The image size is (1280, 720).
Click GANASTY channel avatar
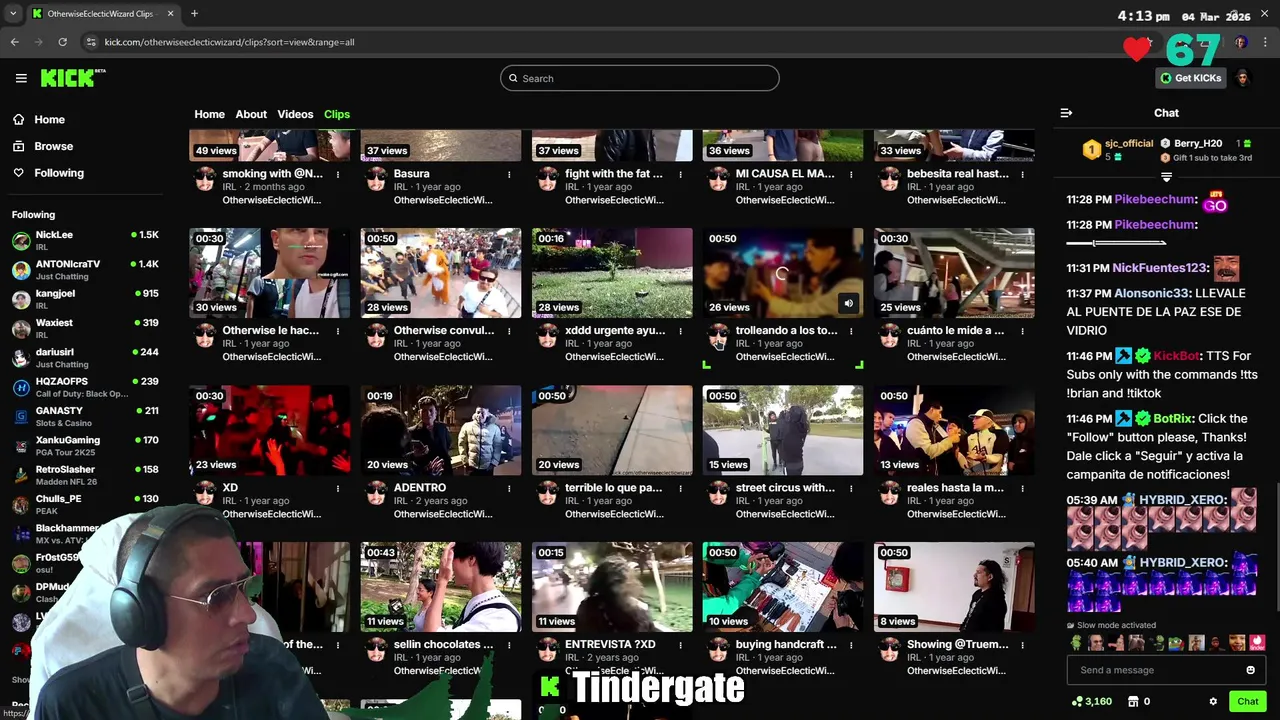tap(21, 417)
